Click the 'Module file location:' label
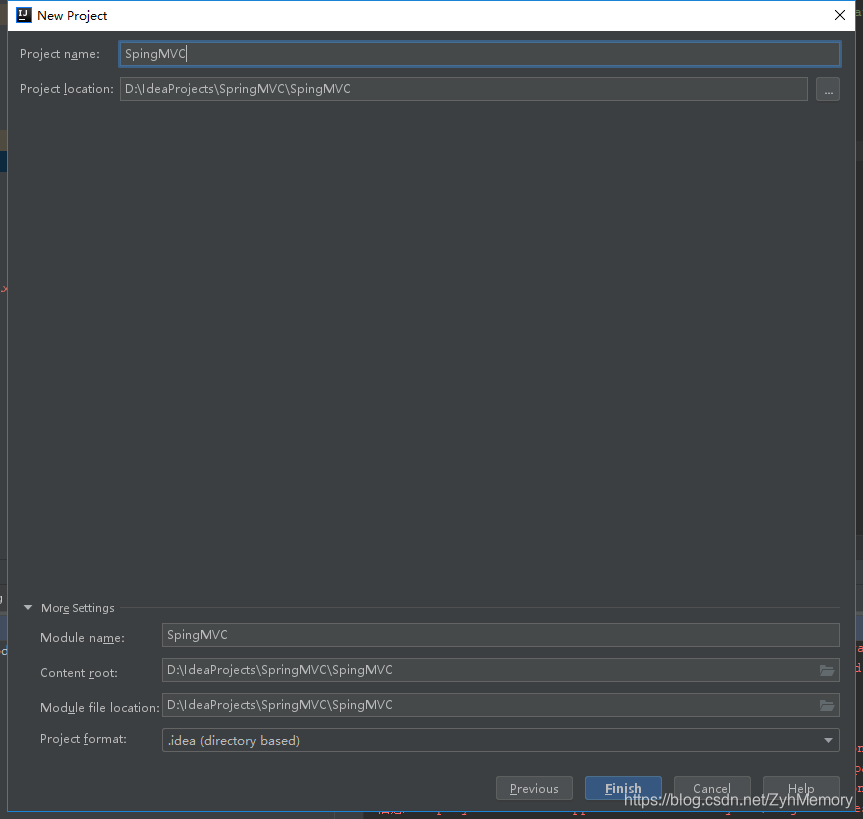 [100, 708]
